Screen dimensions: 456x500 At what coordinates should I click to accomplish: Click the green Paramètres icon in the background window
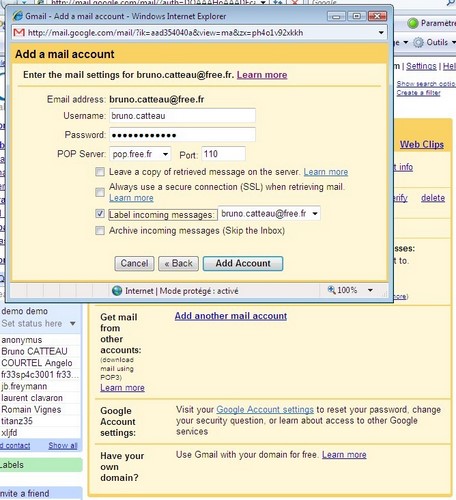(x=413, y=23)
